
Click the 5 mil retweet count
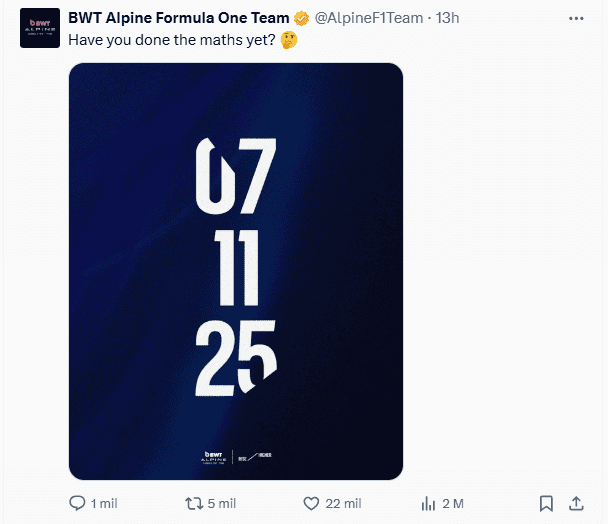[220, 503]
